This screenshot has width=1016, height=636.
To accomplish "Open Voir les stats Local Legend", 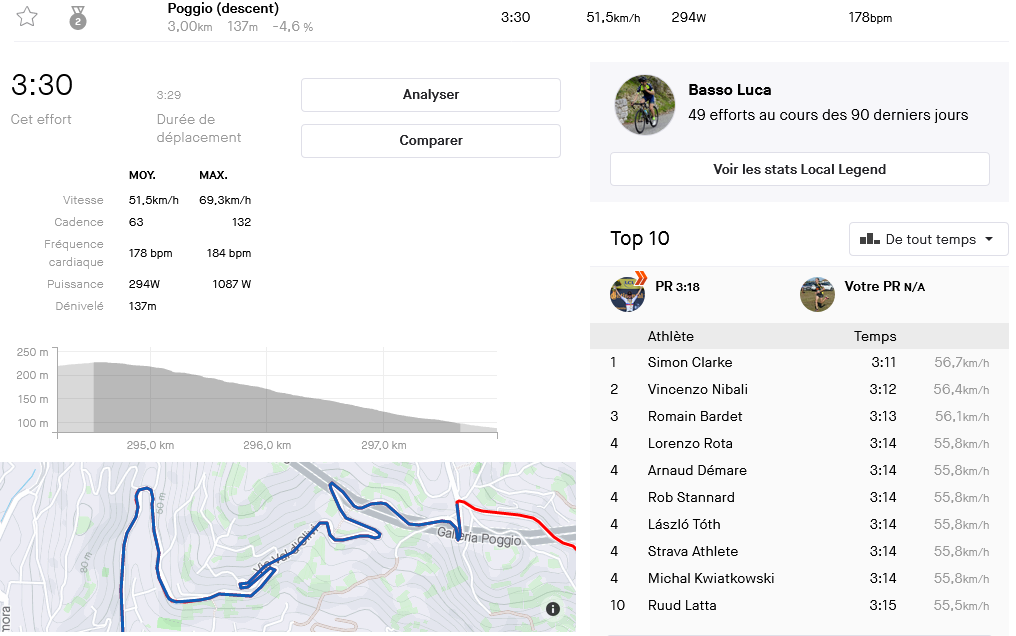I will tap(799, 169).
